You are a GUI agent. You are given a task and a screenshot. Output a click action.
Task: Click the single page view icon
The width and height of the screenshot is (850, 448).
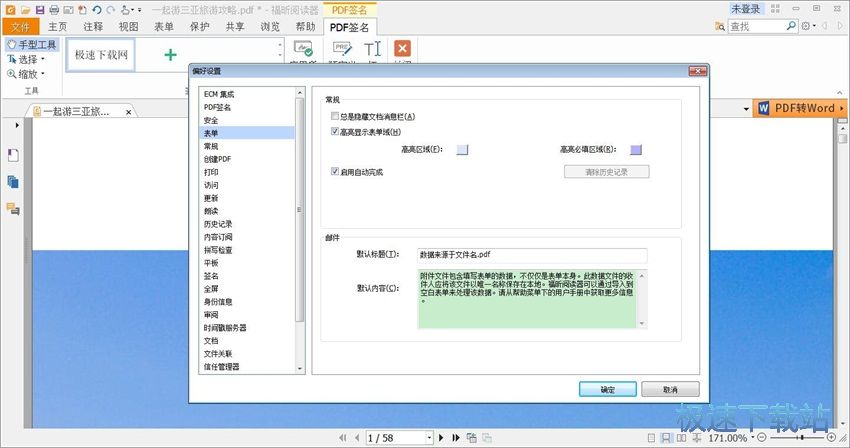click(652, 438)
